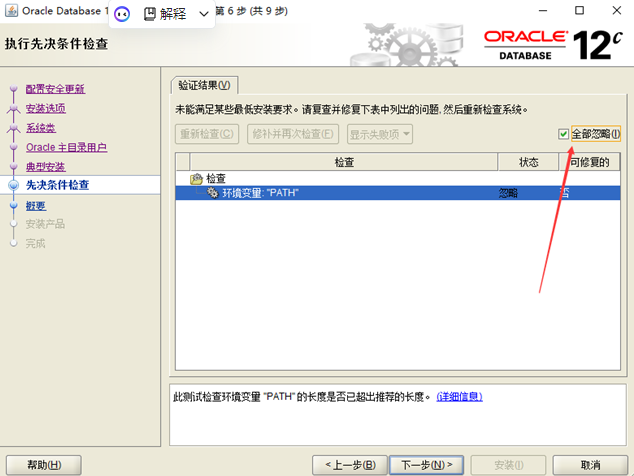This screenshot has height=476, width=634.
Task: Click the 上一步(B) button
Action: point(350,465)
